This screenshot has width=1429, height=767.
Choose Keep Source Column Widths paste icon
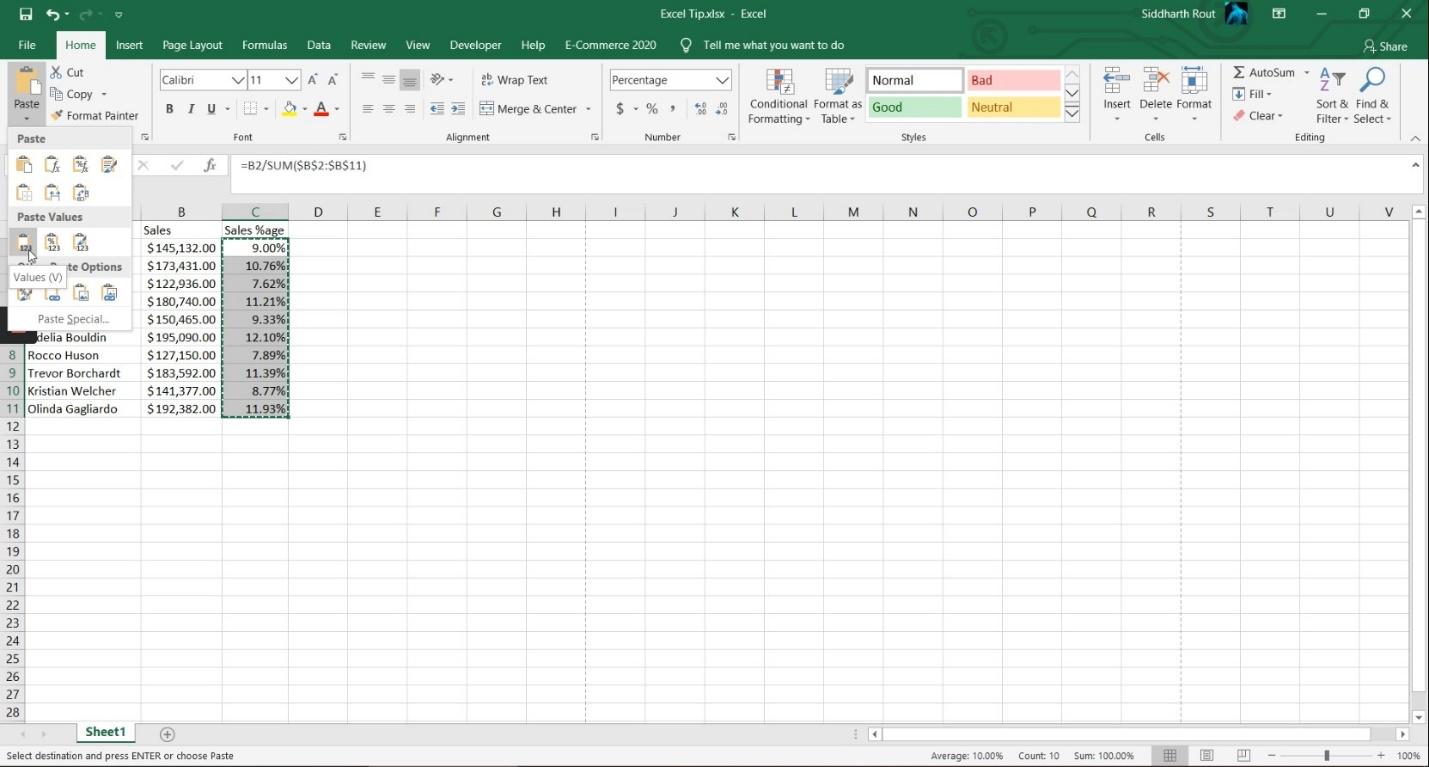click(52, 193)
